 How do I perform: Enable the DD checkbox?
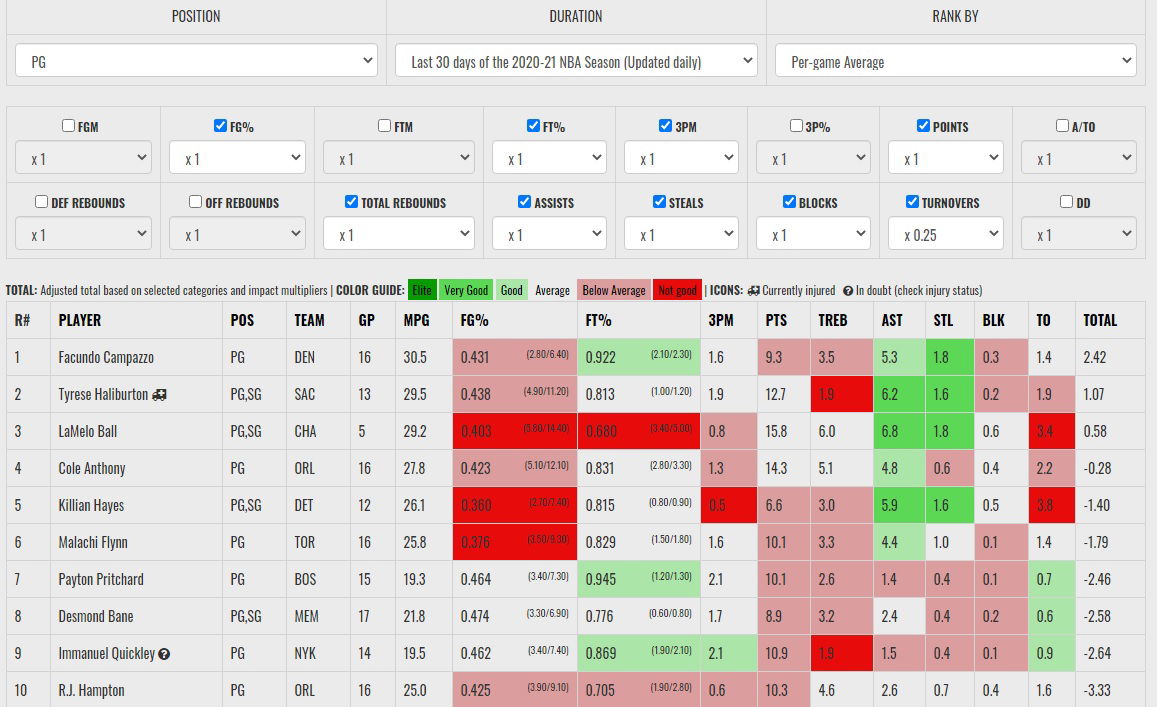(x=1066, y=201)
